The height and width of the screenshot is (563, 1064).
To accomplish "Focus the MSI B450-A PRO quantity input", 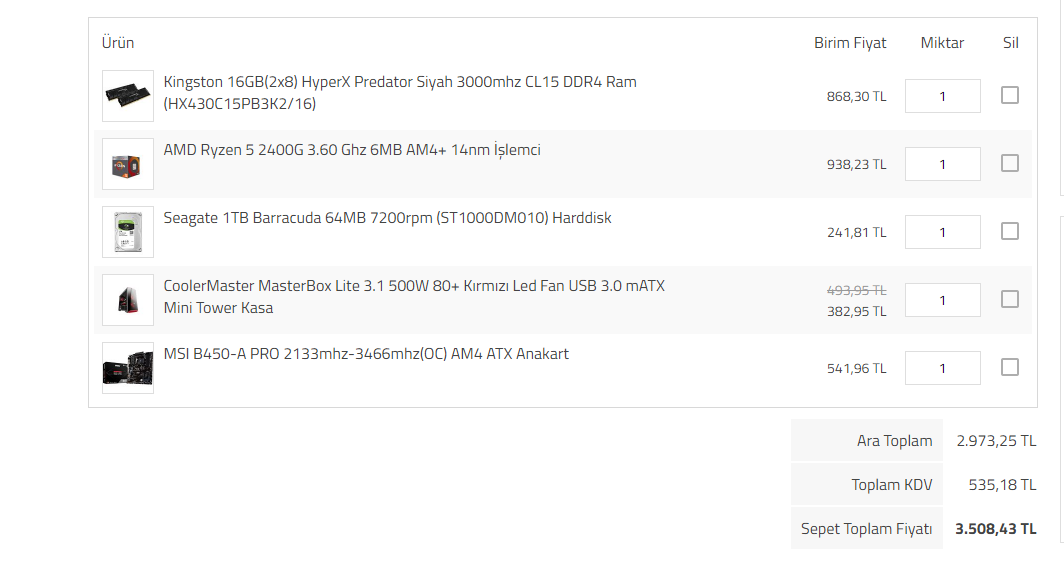I will 942,368.
